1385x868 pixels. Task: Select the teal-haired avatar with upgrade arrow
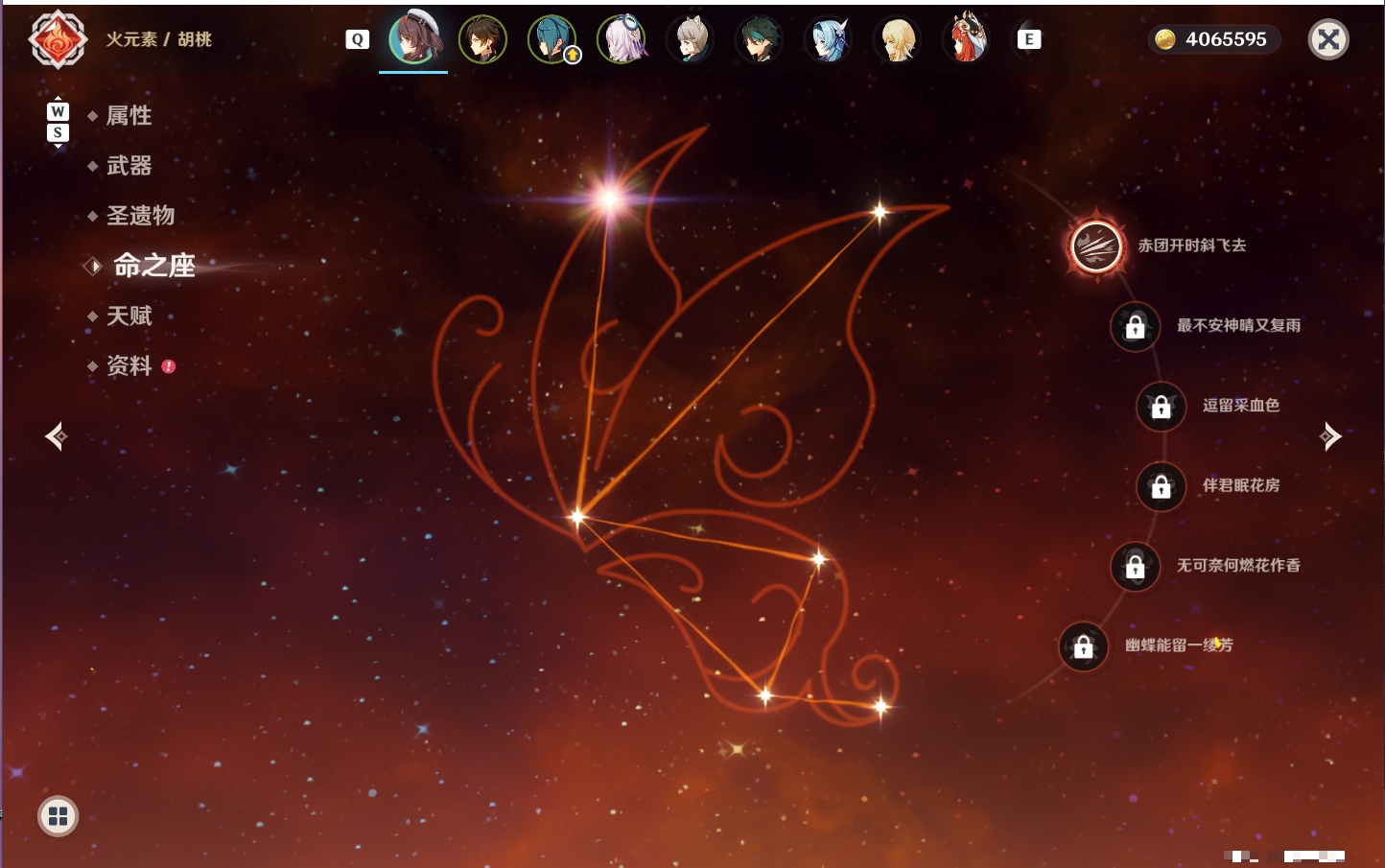[552, 39]
